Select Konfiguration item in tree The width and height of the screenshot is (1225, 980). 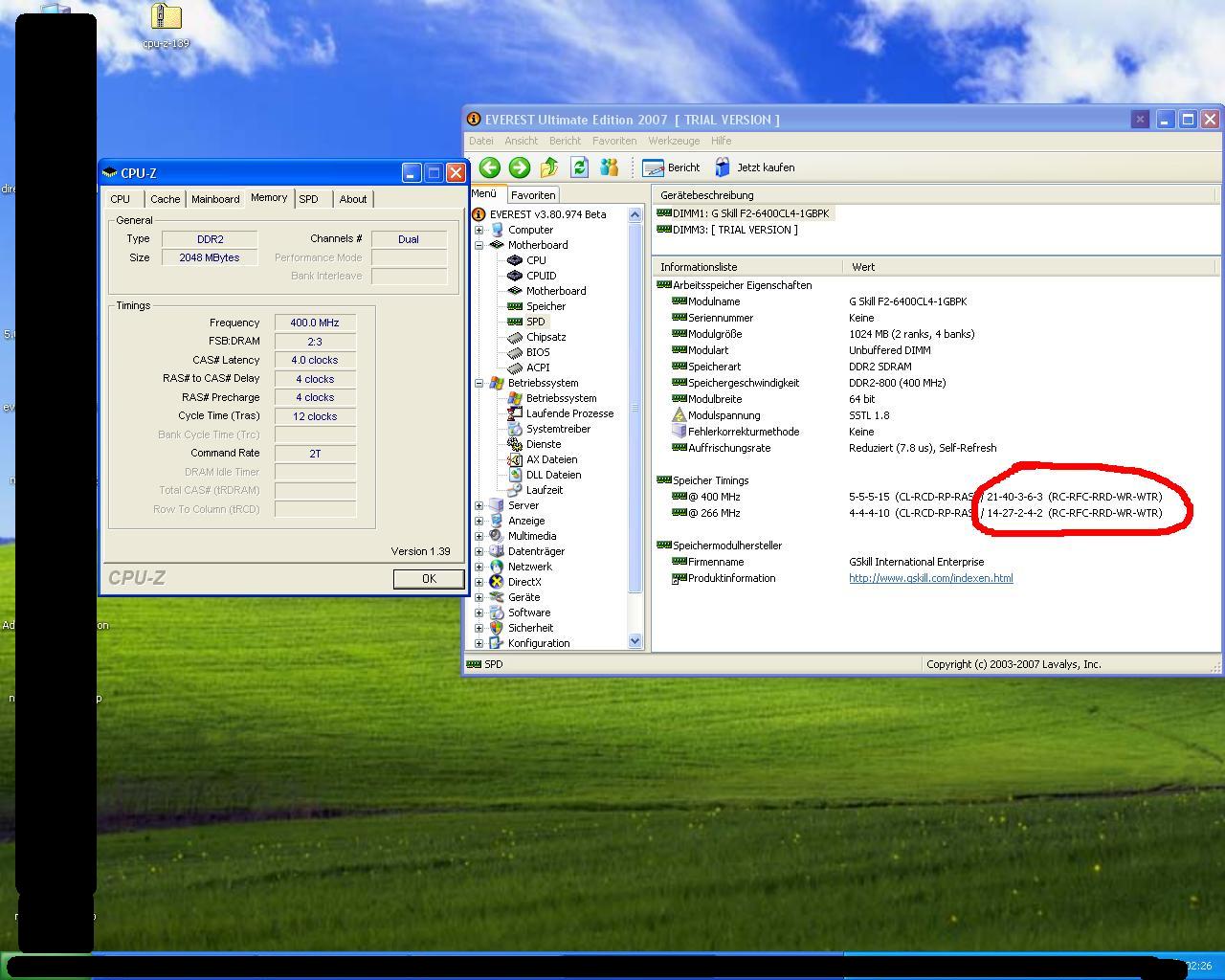pos(539,643)
